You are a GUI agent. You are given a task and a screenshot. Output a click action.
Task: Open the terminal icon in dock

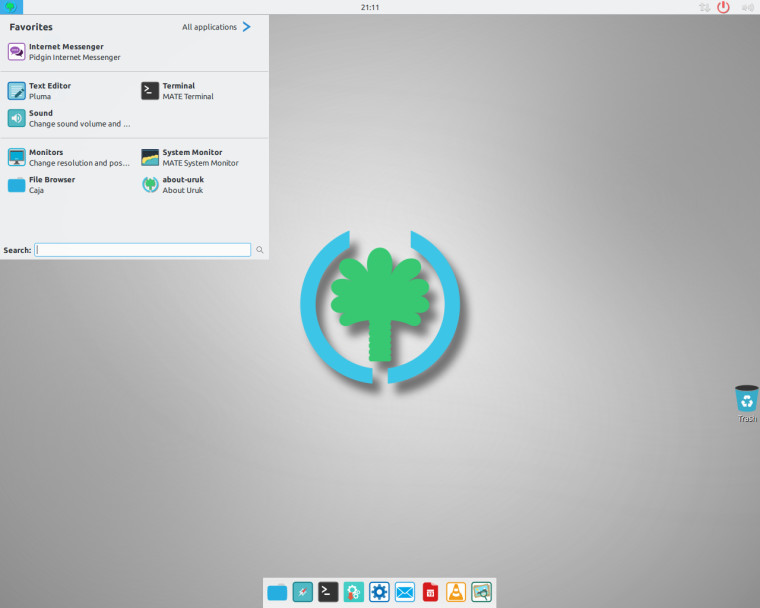point(328,592)
